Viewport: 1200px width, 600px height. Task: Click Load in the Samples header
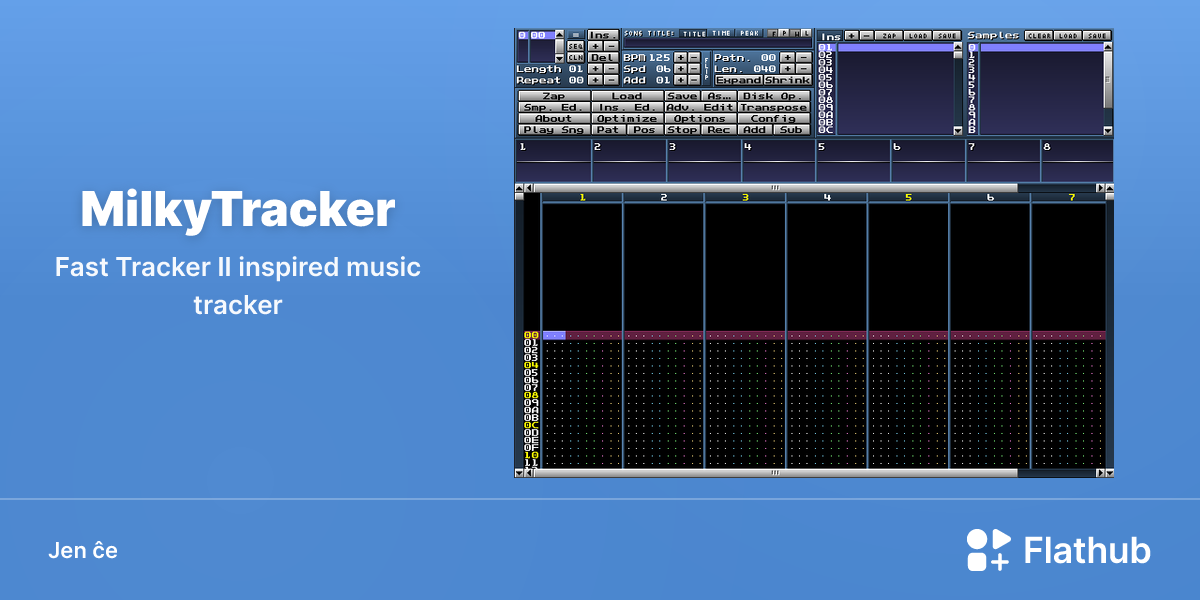(1068, 35)
